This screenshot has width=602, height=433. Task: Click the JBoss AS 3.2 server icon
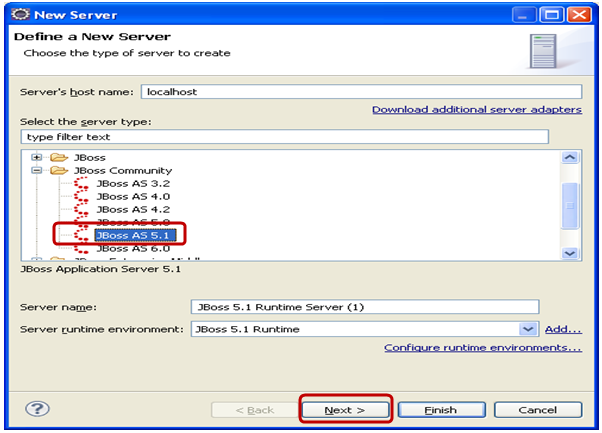[x=81, y=183]
